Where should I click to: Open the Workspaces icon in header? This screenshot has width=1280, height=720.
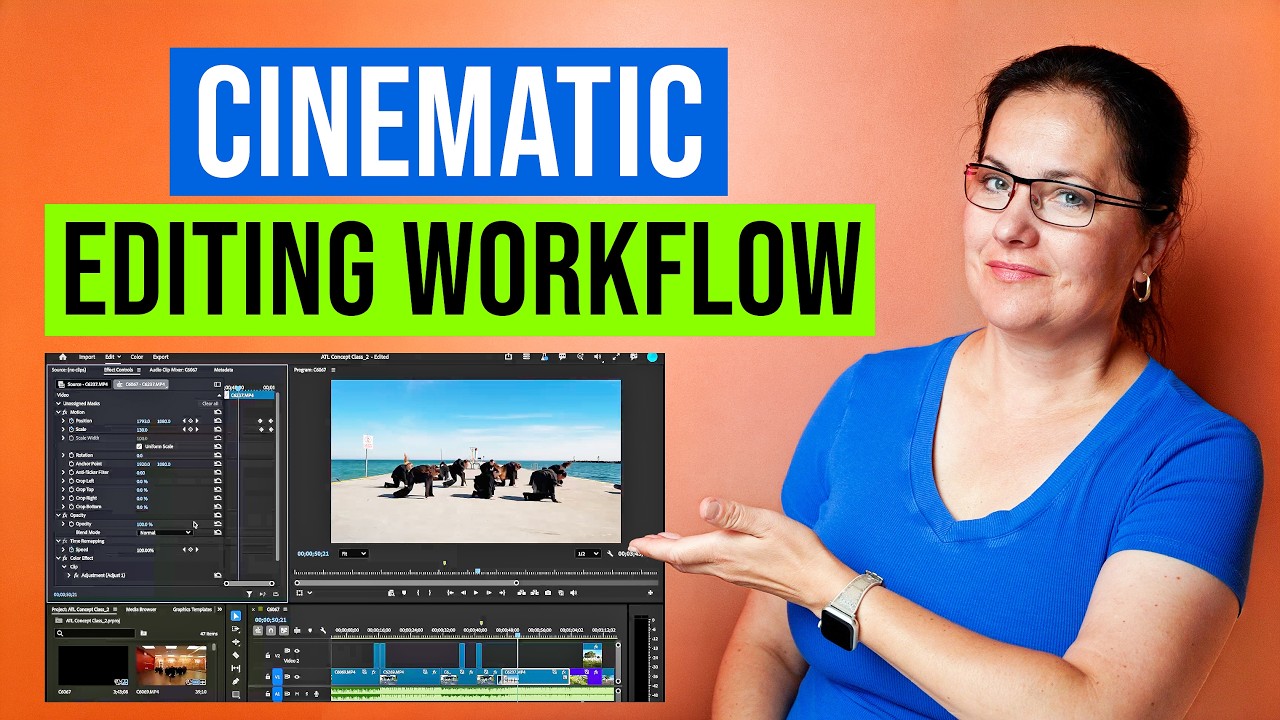click(x=527, y=356)
